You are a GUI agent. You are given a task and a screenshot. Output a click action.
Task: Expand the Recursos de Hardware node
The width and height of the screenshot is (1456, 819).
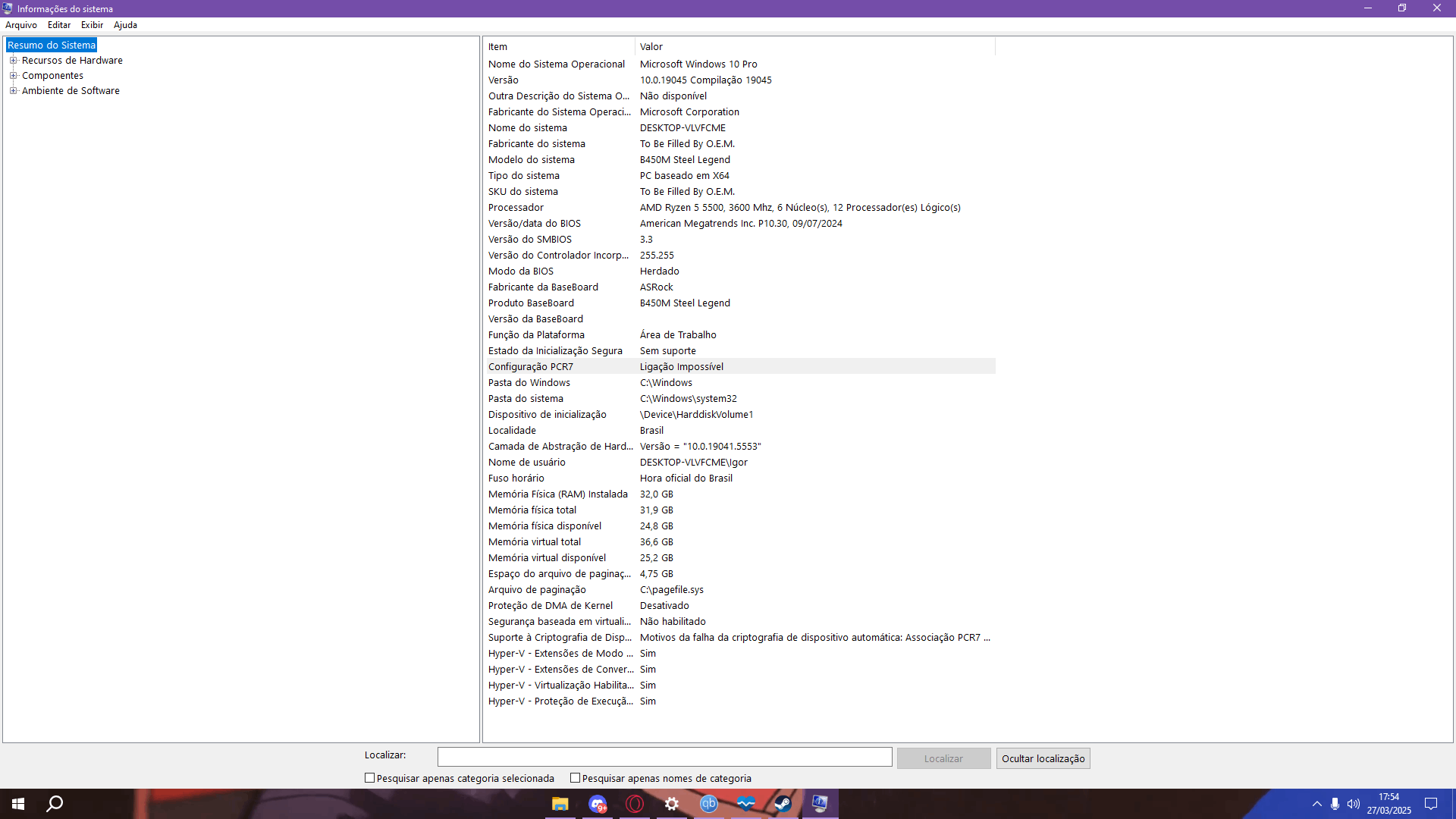[x=13, y=61]
